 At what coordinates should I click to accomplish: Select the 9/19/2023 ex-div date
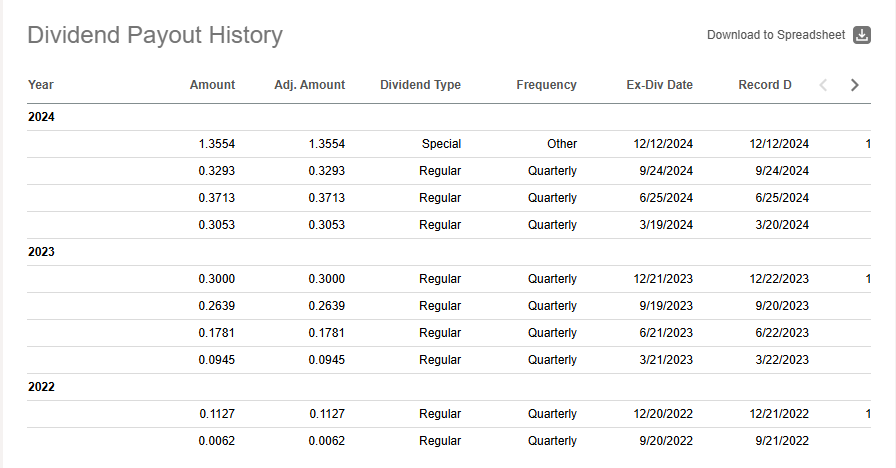[x=666, y=306]
